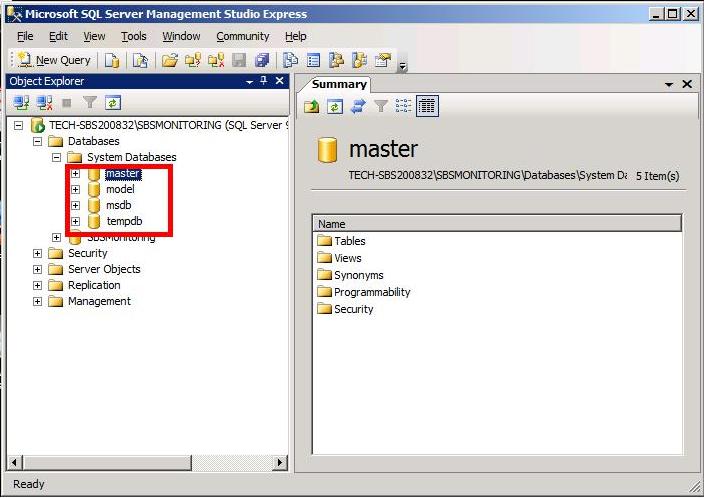
Task: Click the Summary page toolbar icon in main toolbar
Action: pos(313,60)
